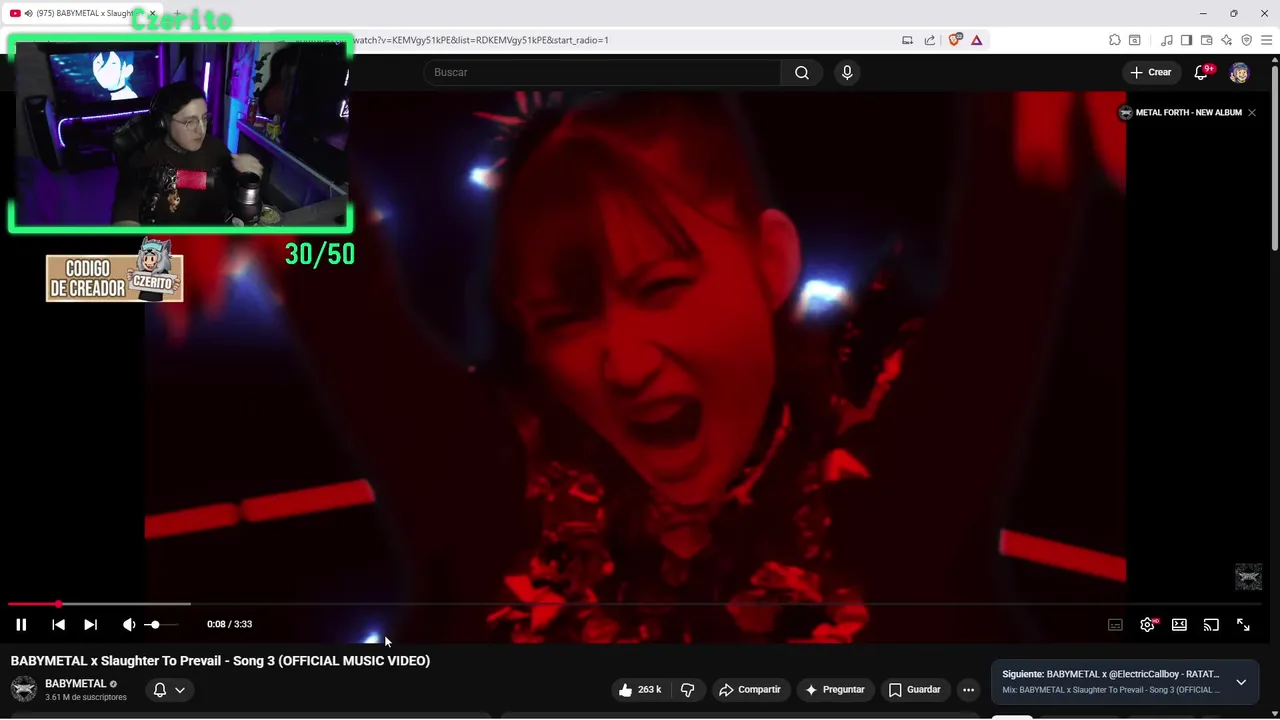The image size is (1280, 720).
Task: Click the Preguntar button
Action: tap(834, 689)
